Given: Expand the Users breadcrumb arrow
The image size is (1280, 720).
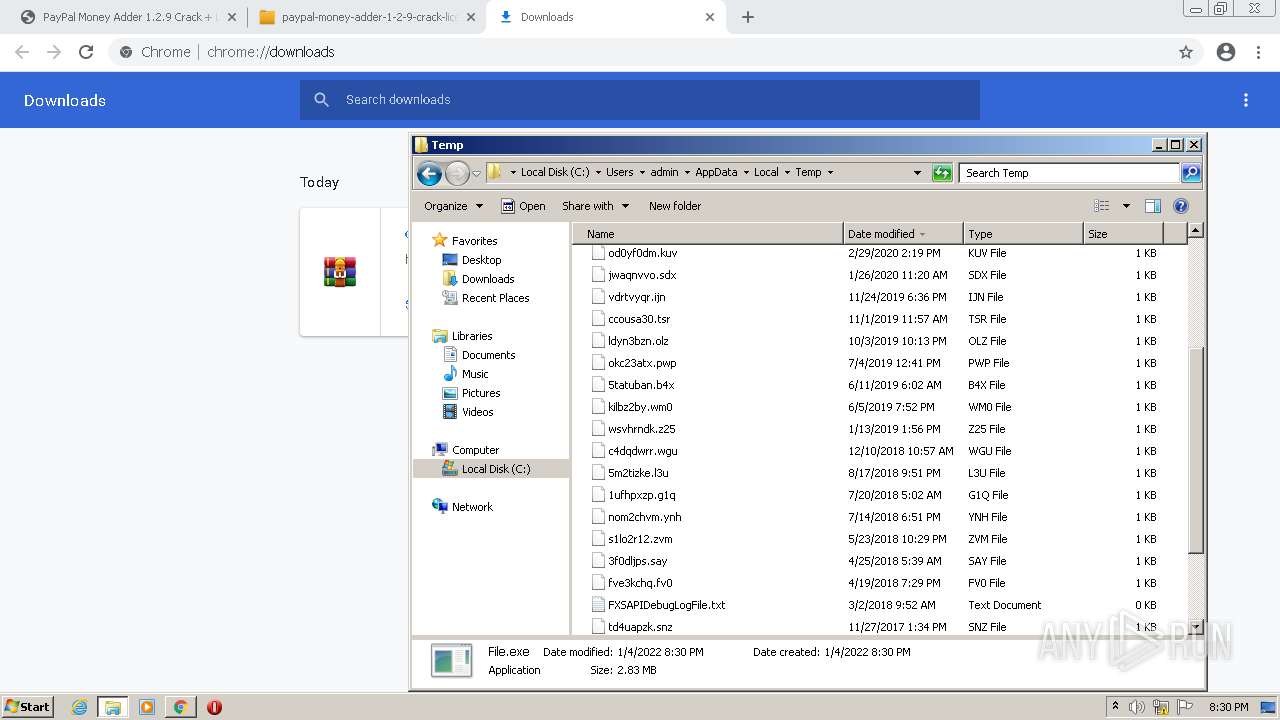Looking at the screenshot, I should [642, 172].
